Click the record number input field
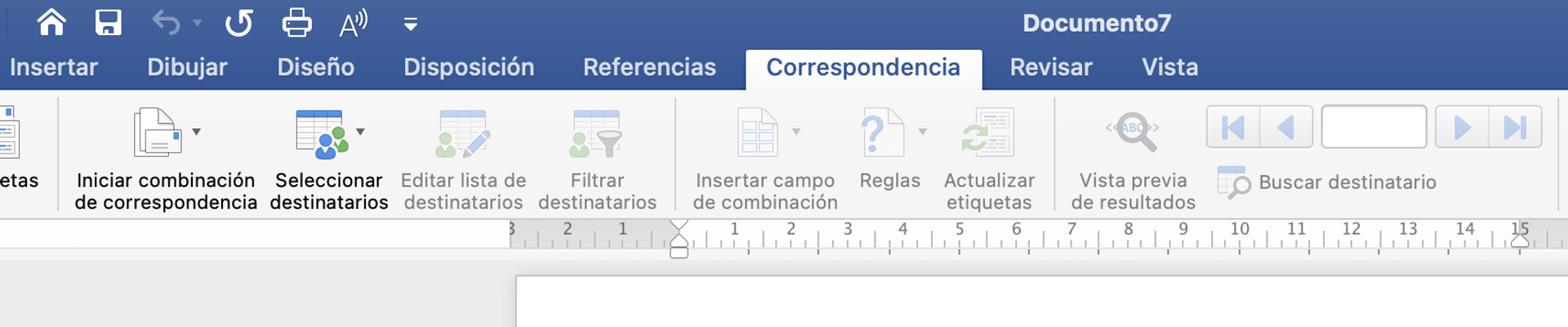The image size is (1568, 327). pyautogui.click(x=1374, y=127)
